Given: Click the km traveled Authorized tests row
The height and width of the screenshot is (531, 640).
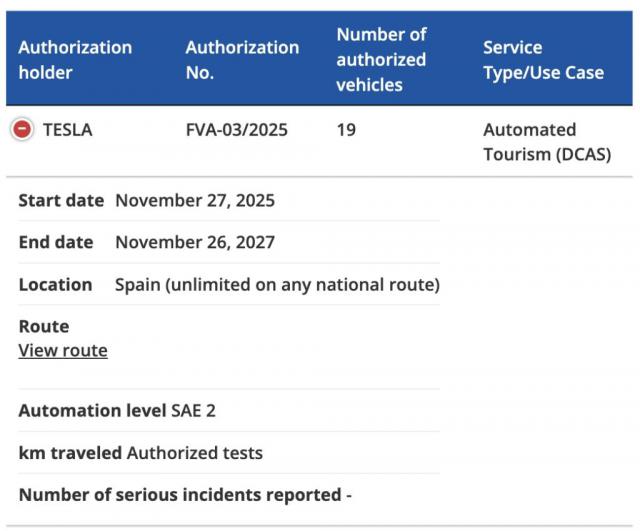Looking at the screenshot, I should (141, 452).
